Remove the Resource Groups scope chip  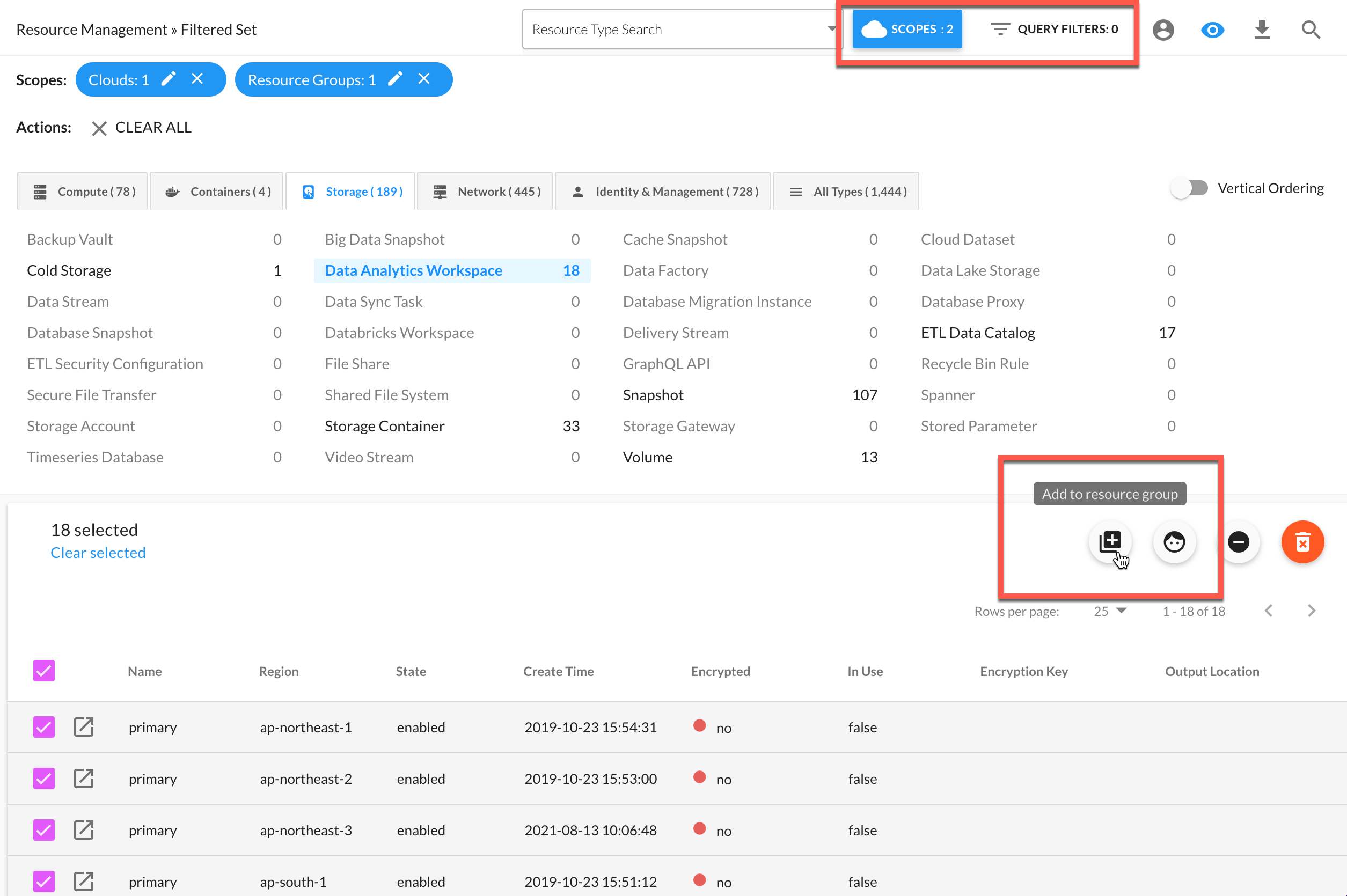(423, 79)
